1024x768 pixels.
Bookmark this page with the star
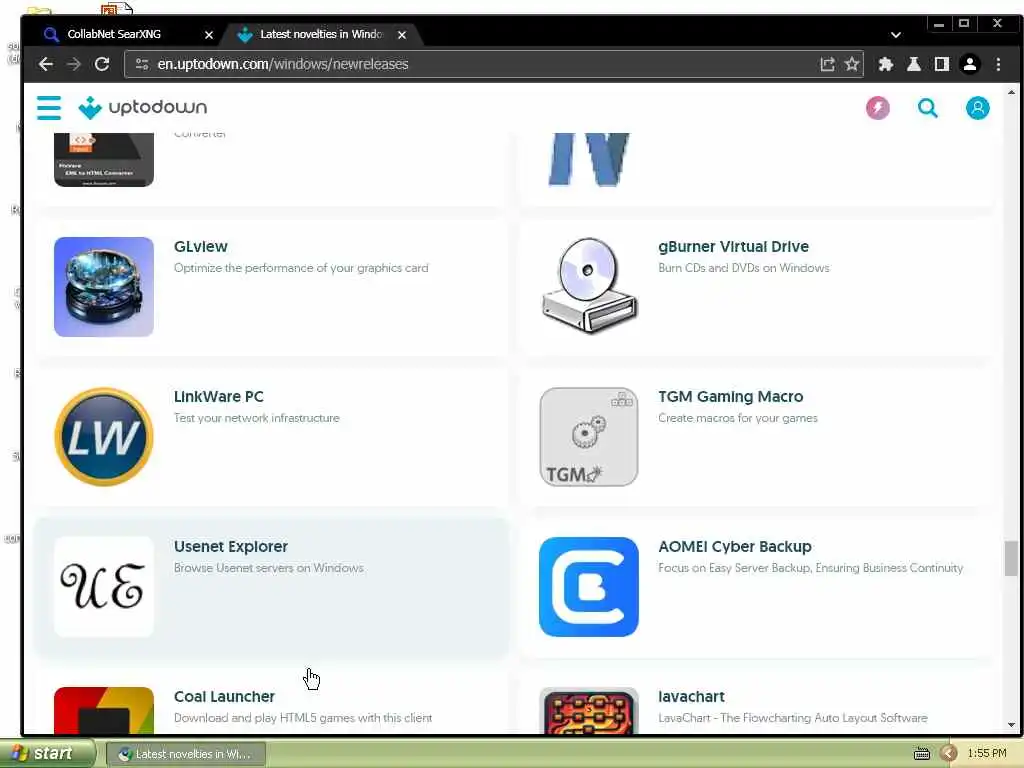[852, 64]
